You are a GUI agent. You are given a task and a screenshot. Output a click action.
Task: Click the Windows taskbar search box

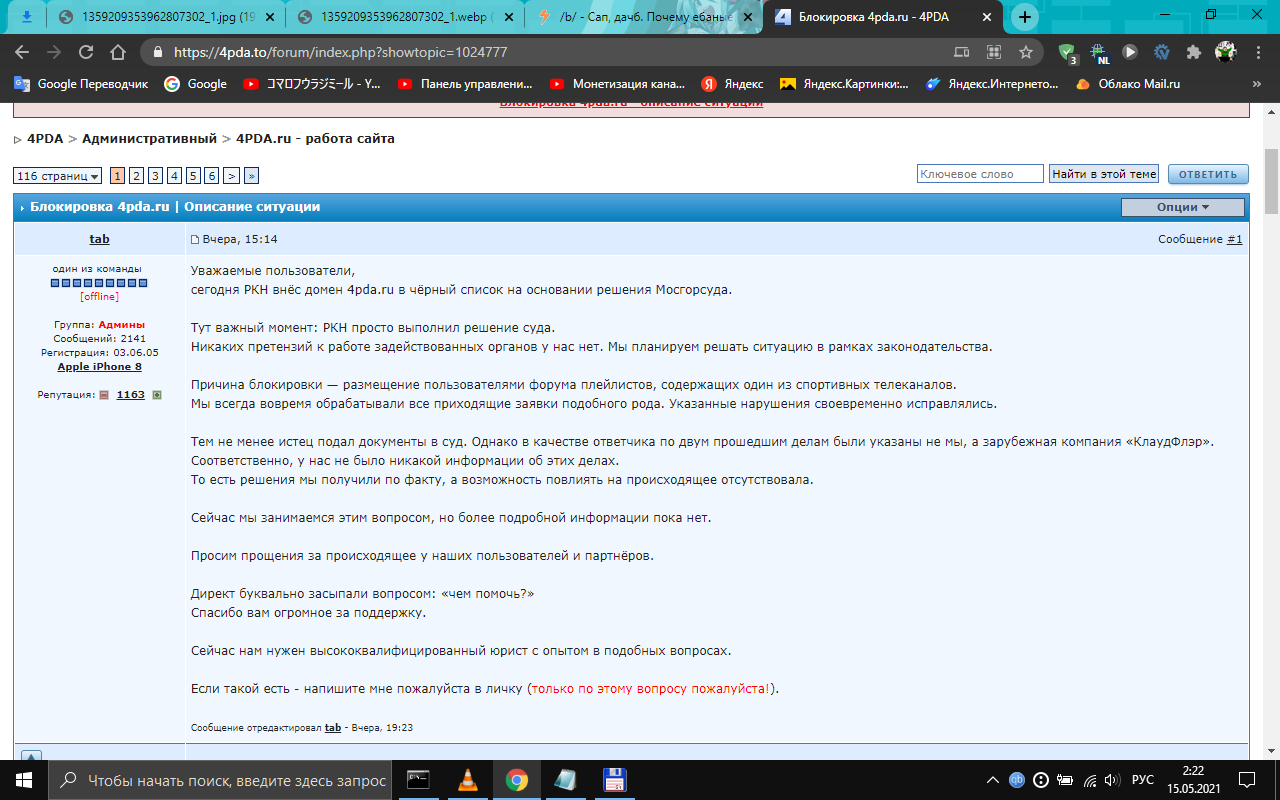point(219,780)
